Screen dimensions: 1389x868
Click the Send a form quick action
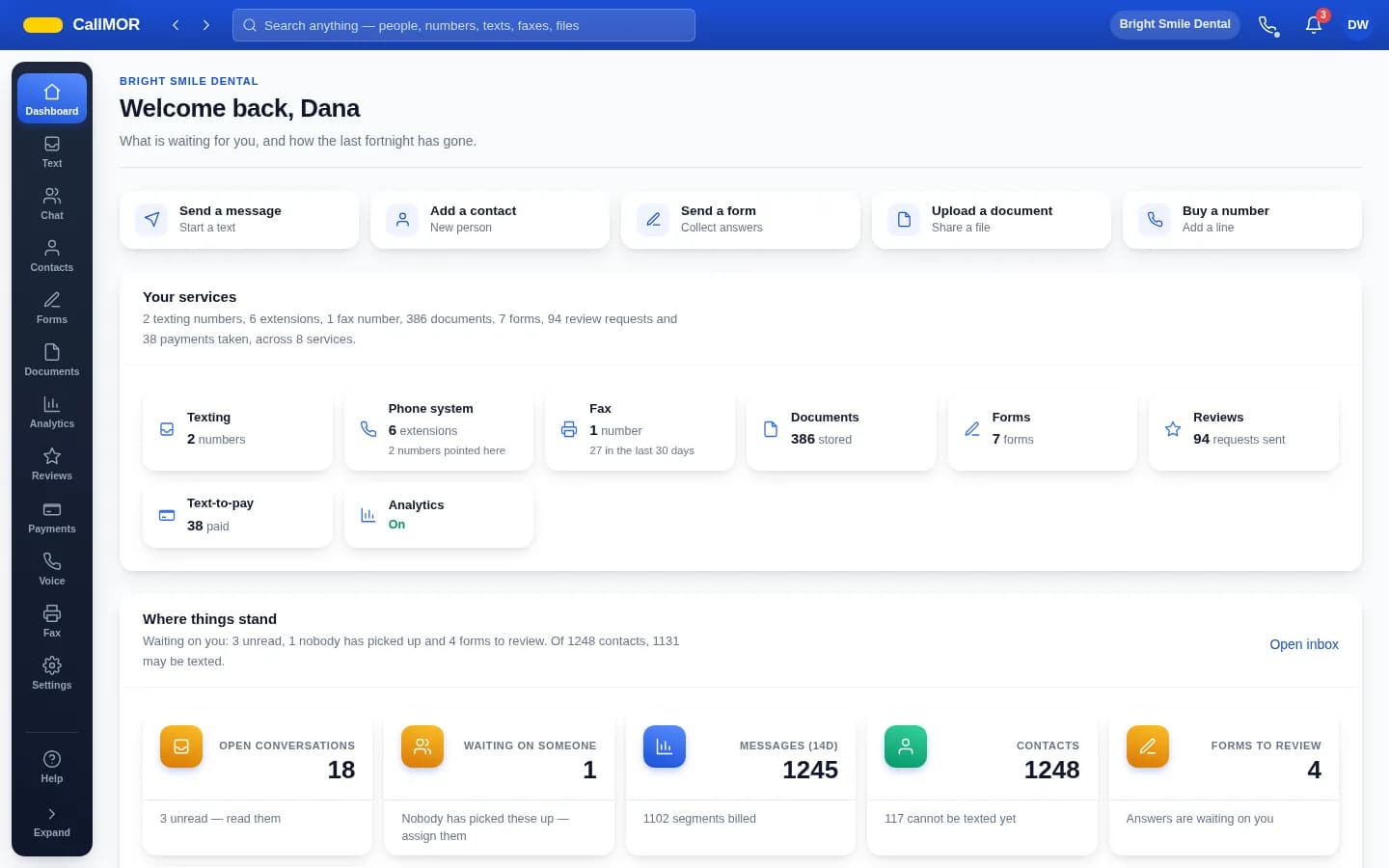pyautogui.click(x=741, y=219)
